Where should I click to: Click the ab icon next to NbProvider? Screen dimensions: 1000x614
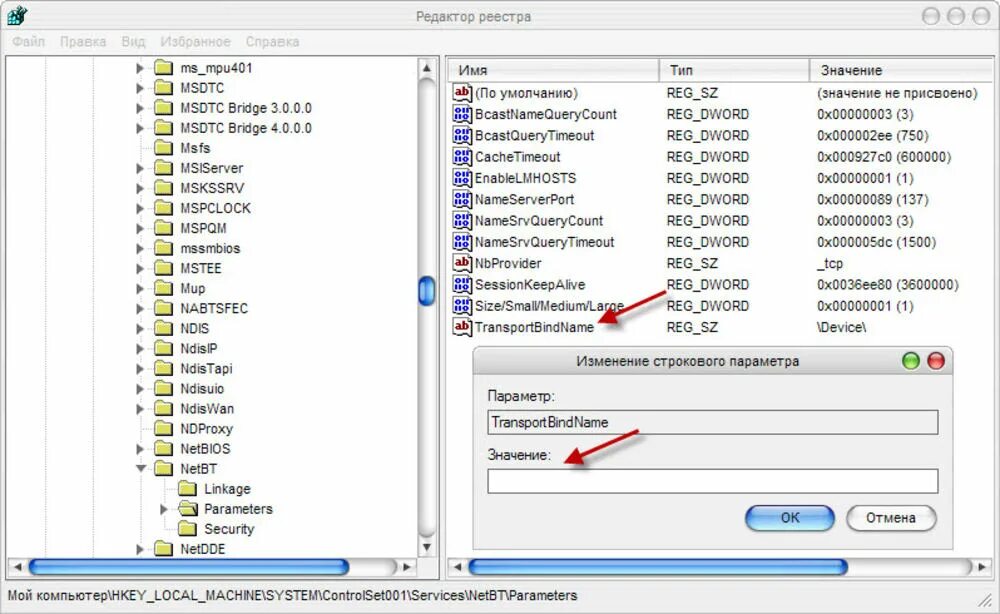(x=461, y=263)
